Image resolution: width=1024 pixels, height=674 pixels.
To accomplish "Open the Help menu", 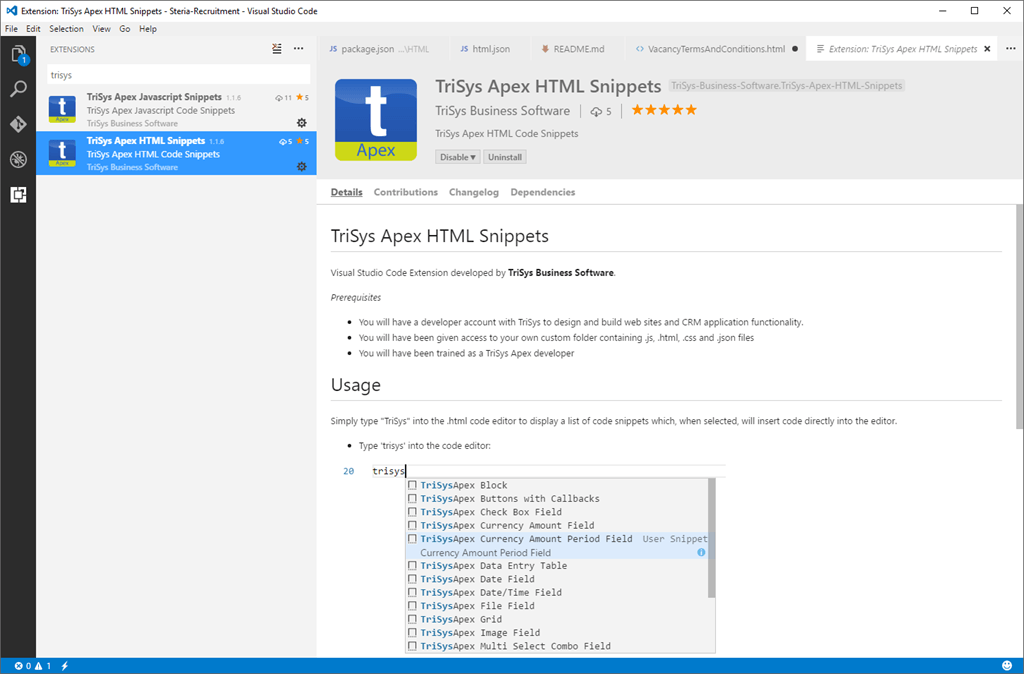I will pyautogui.click(x=148, y=29).
